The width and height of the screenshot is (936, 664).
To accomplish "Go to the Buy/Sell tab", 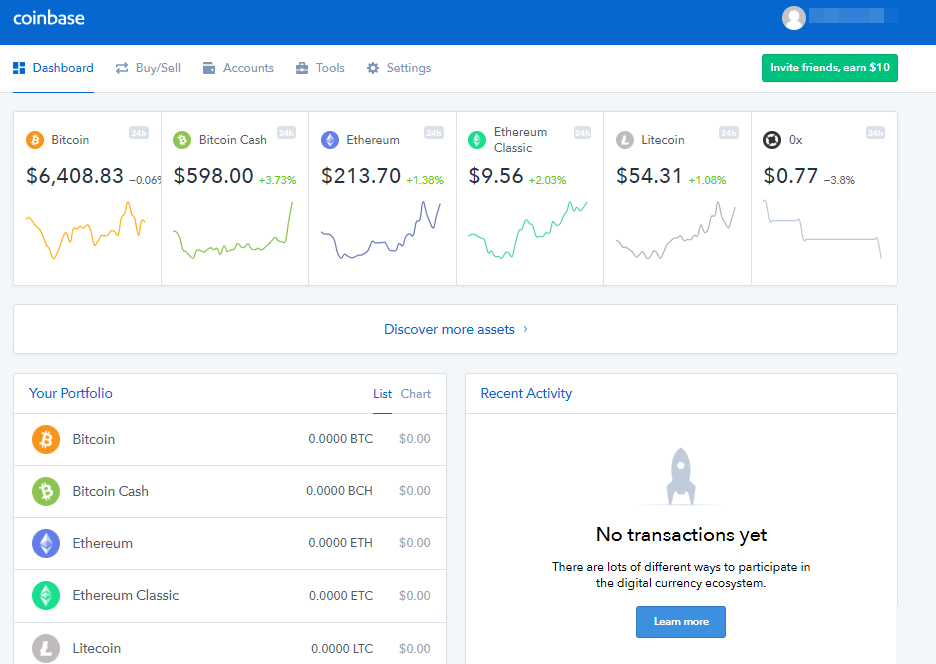I will point(148,68).
